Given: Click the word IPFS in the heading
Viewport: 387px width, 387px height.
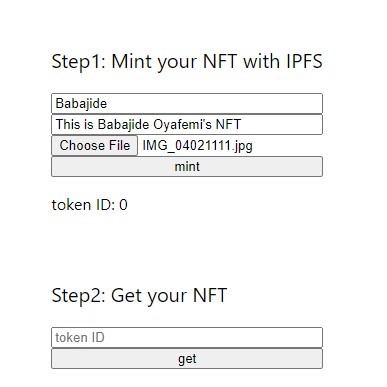Looking at the screenshot, I should pos(304,61).
